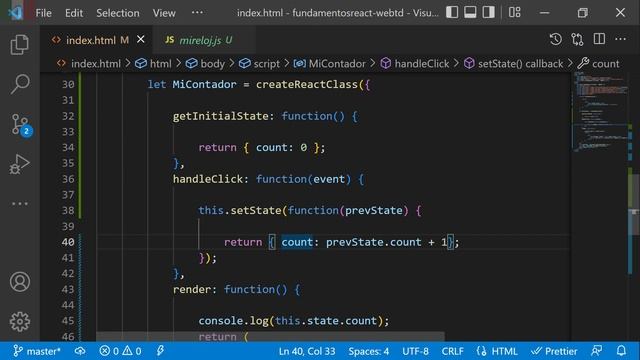
Task: Click the master branch in status bar
Action: click(x=37, y=351)
